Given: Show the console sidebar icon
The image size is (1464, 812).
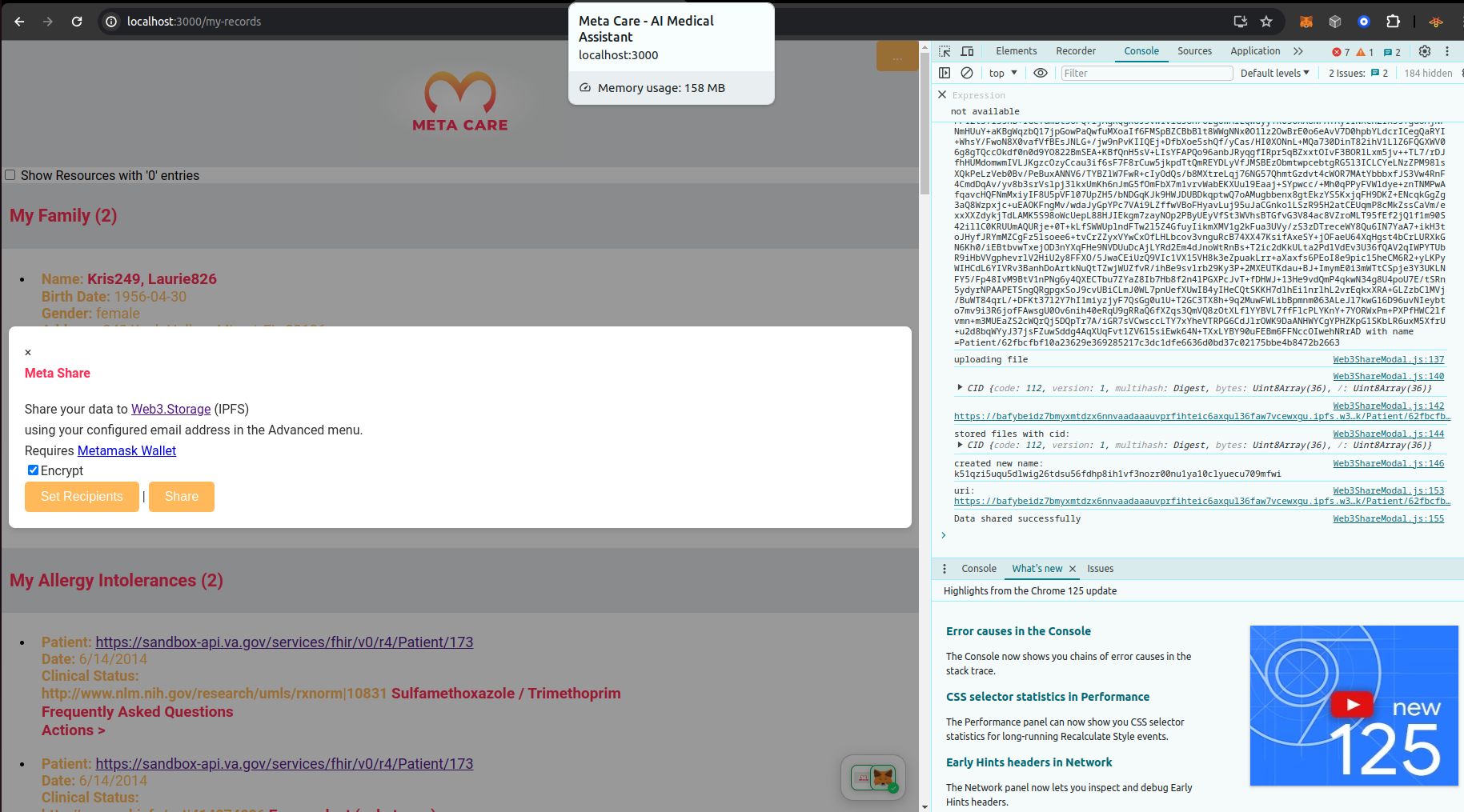Looking at the screenshot, I should [945, 73].
